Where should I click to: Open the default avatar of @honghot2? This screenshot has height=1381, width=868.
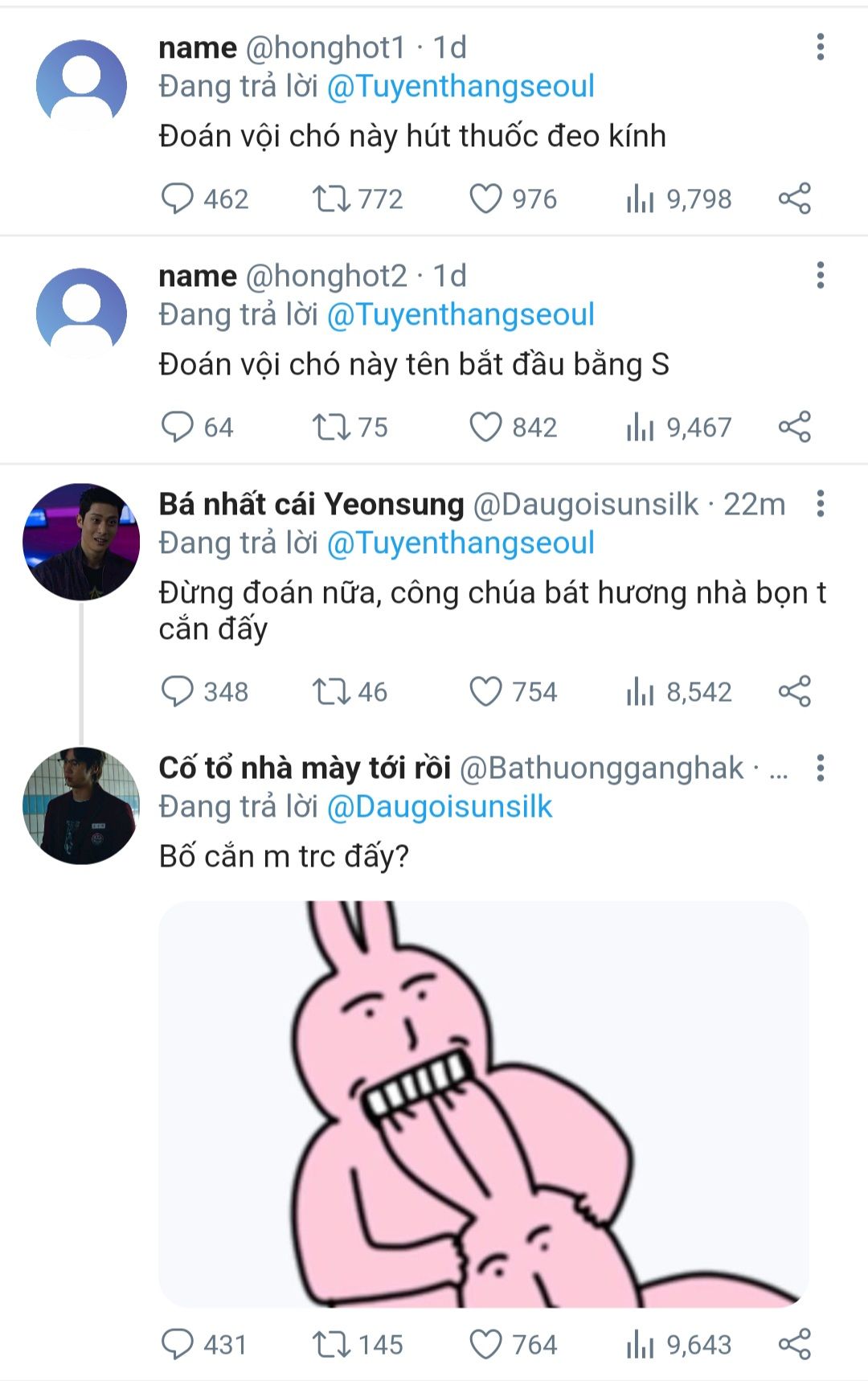(81, 313)
